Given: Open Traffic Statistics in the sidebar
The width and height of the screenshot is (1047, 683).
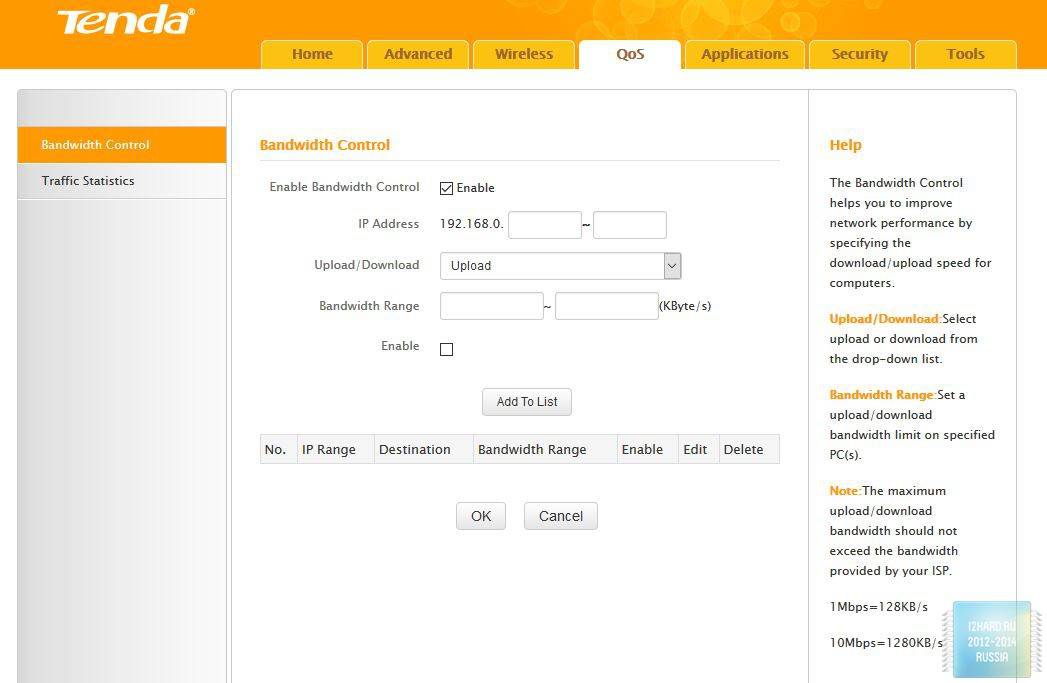Looking at the screenshot, I should tap(88, 181).
